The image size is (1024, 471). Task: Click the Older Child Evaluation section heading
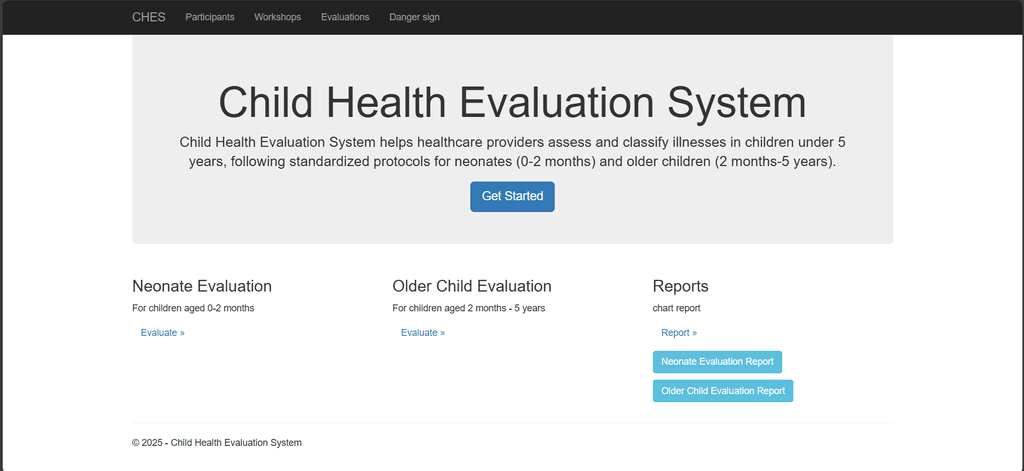tap(472, 287)
